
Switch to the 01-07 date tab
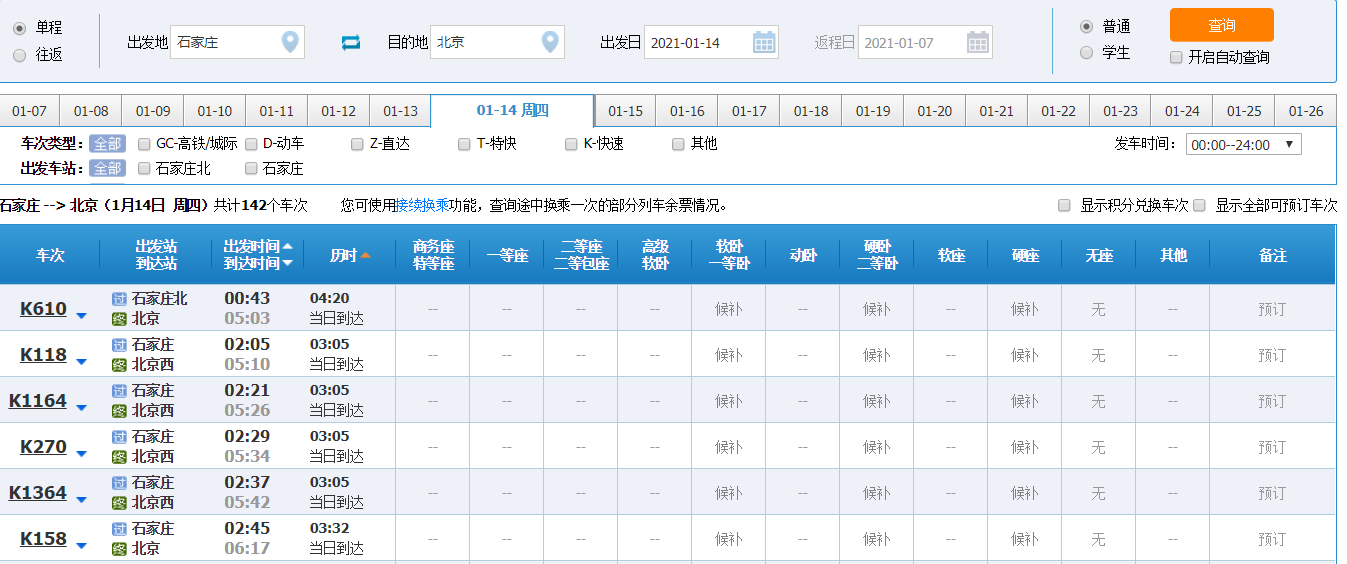point(29,111)
